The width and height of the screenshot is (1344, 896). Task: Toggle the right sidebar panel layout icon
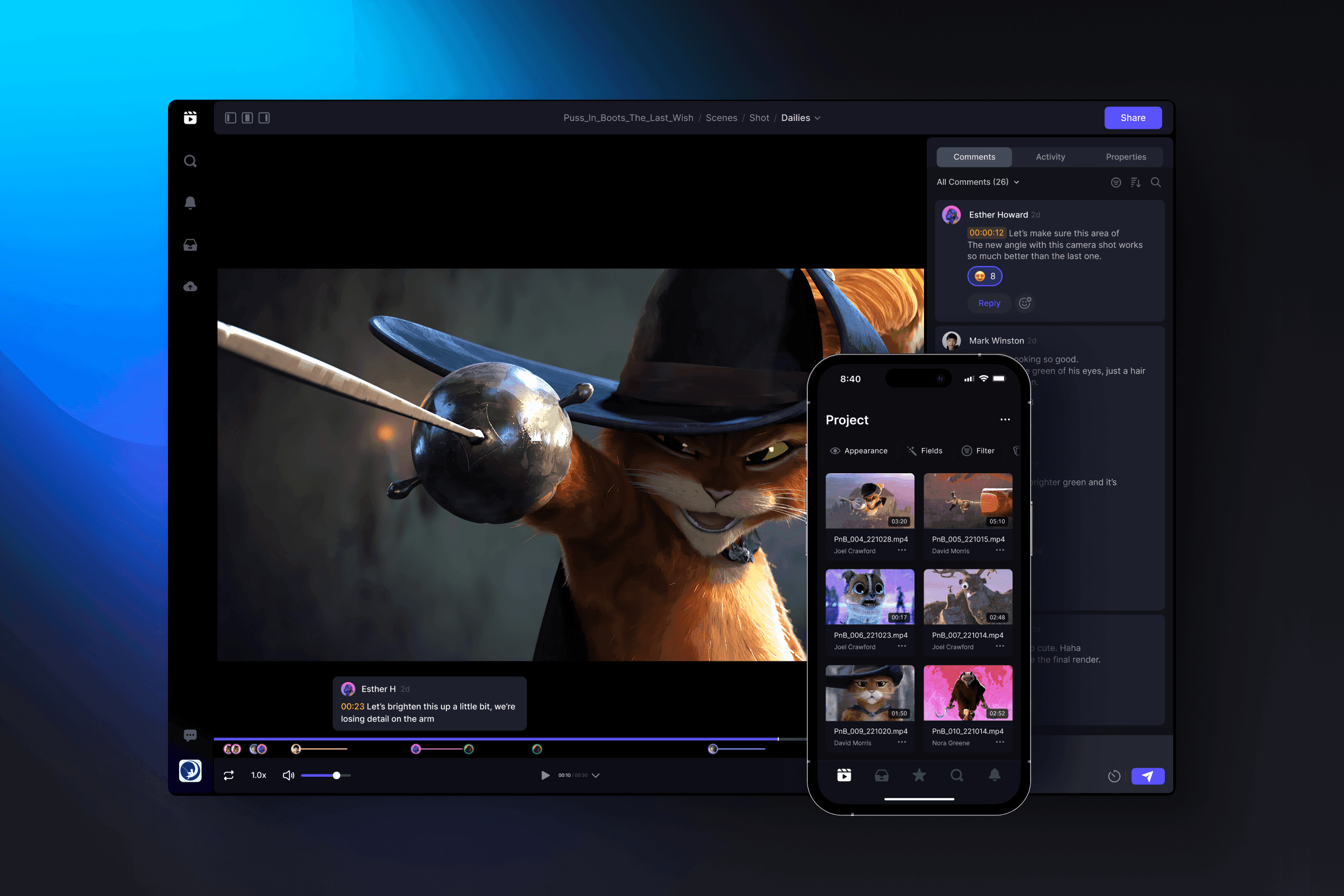(x=264, y=118)
